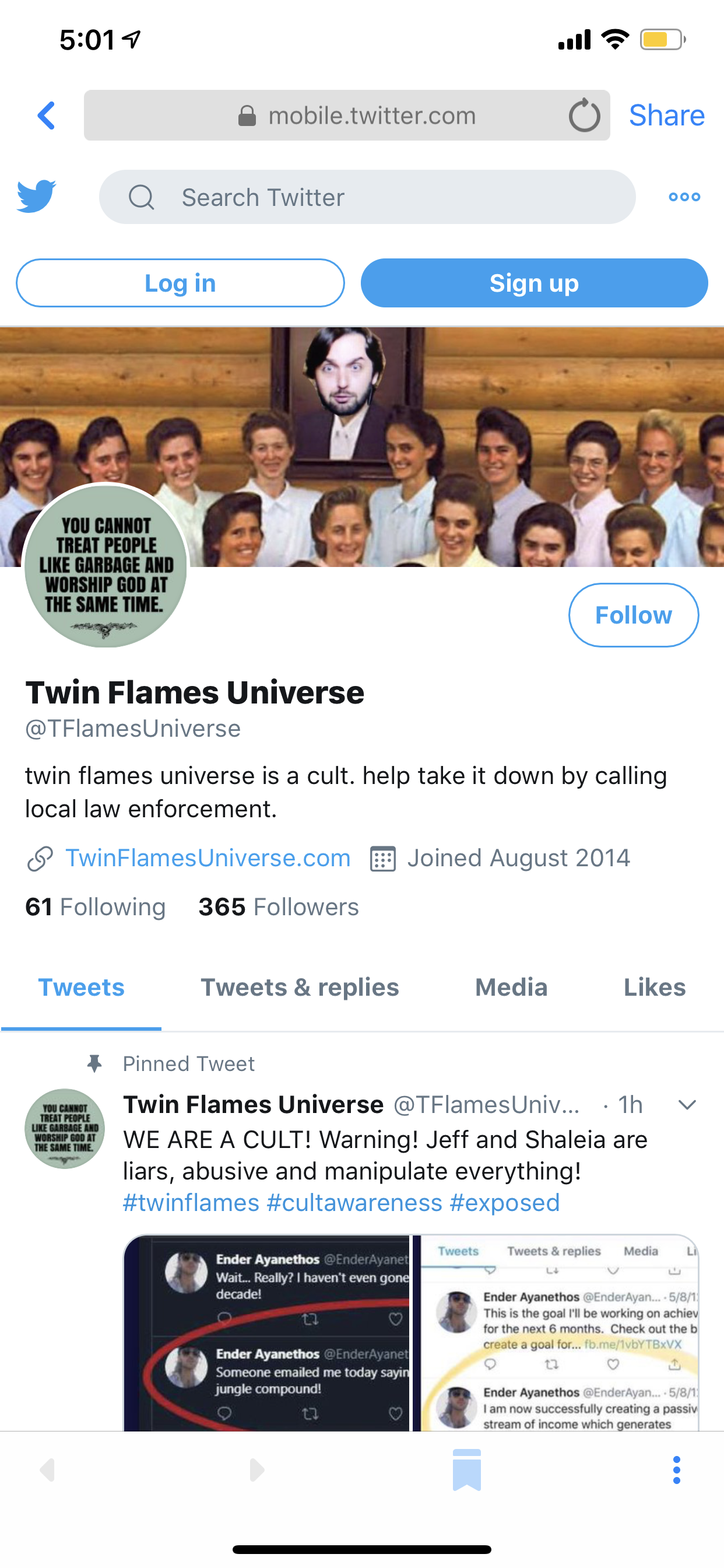Open the profile avatar image
Screen dimensions: 724x1568
click(106, 565)
